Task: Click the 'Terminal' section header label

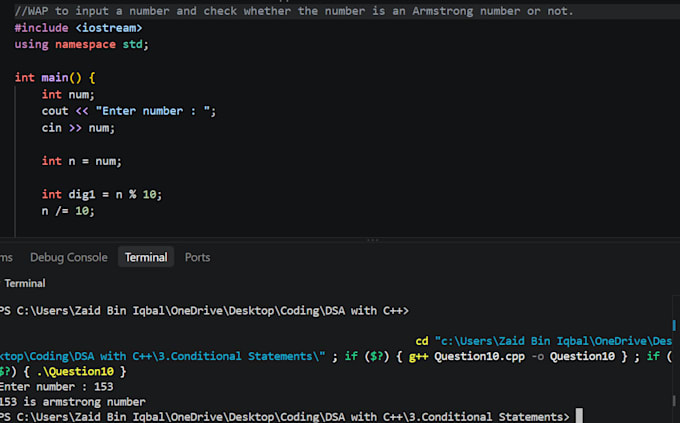Action: coord(25,283)
